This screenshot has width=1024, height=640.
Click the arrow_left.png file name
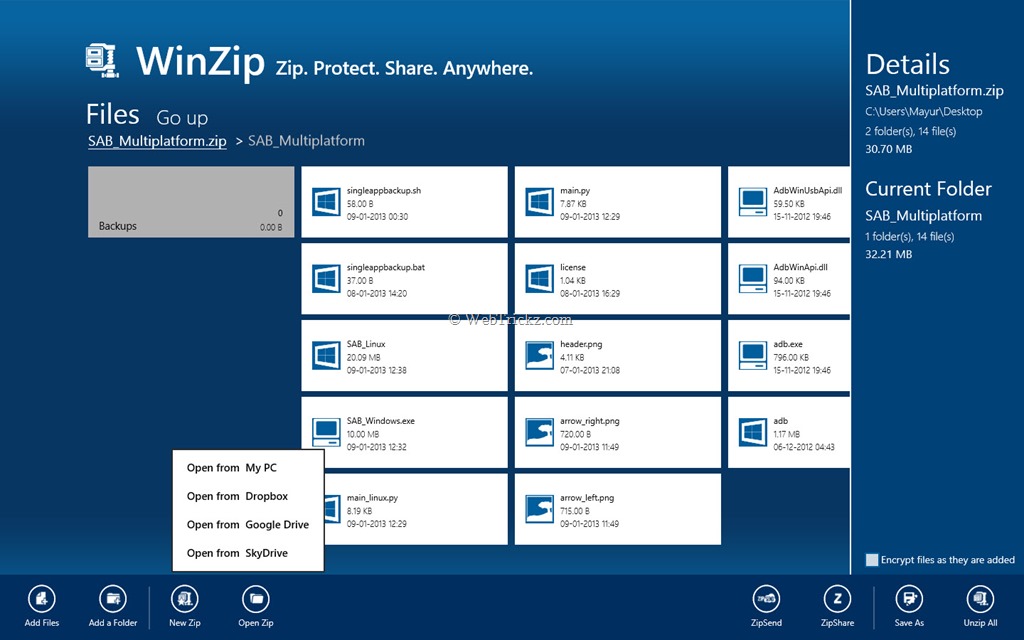pos(587,498)
